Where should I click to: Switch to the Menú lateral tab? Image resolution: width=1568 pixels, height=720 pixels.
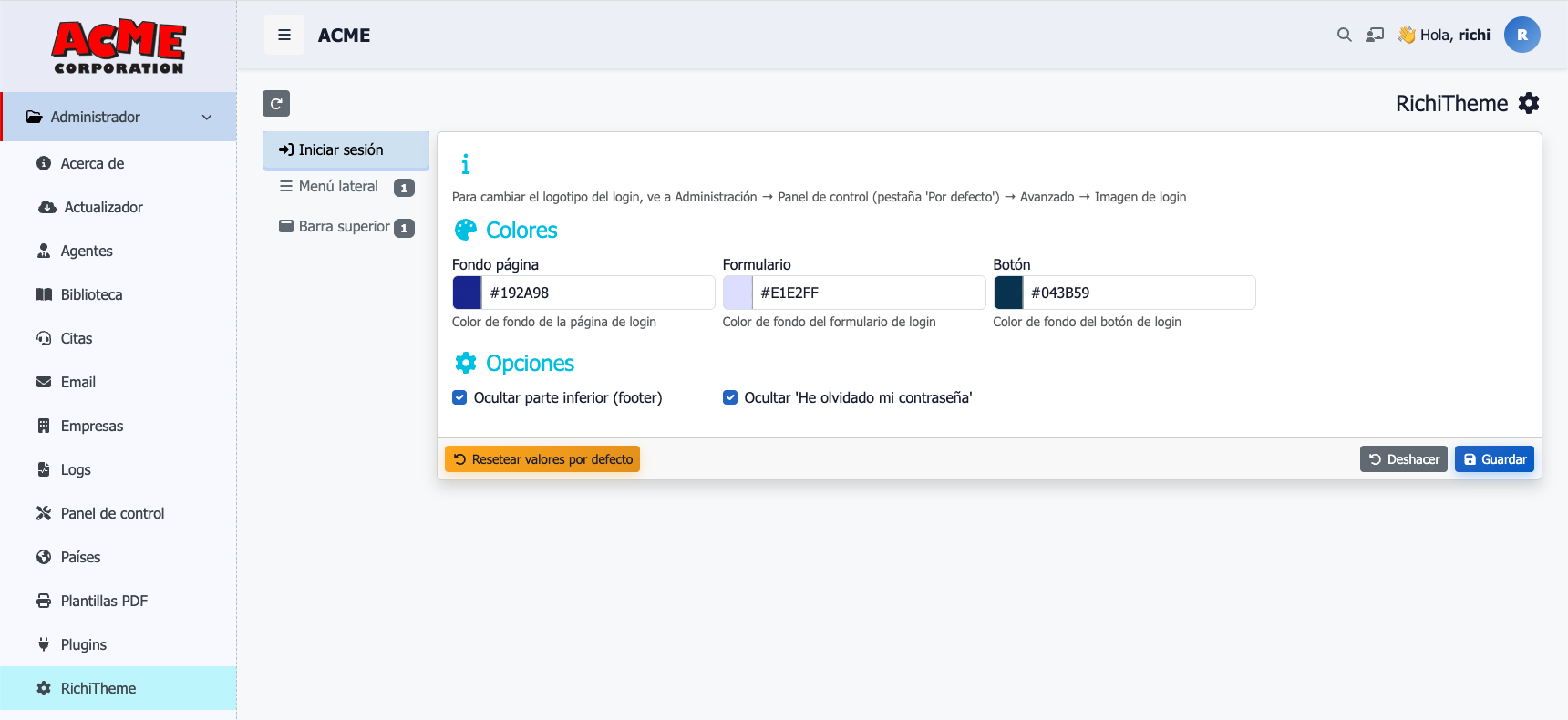click(x=338, y=187)
